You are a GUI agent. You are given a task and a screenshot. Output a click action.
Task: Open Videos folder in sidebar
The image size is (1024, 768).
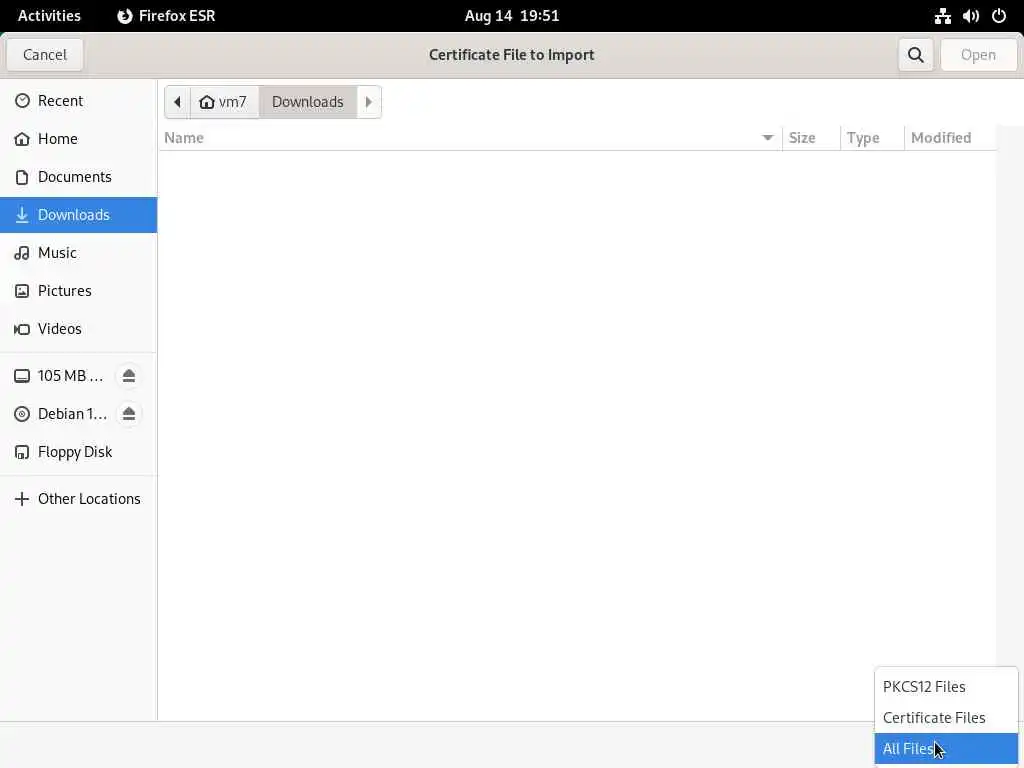78,328
